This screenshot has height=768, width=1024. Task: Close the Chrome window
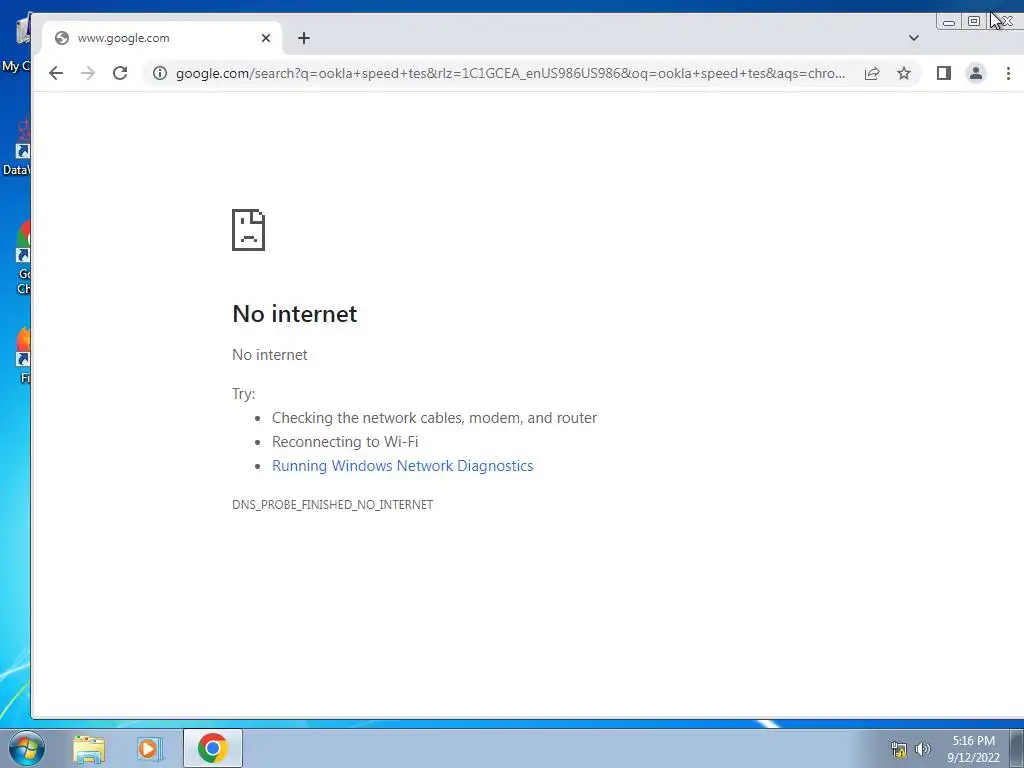click(x=1004, y=22)
